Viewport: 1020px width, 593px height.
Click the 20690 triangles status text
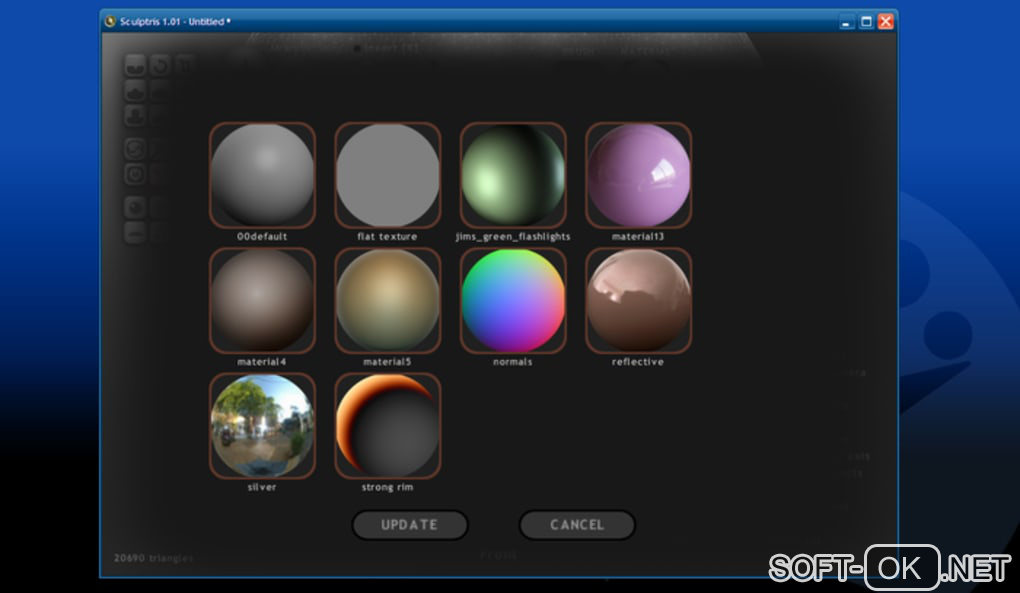154,558
